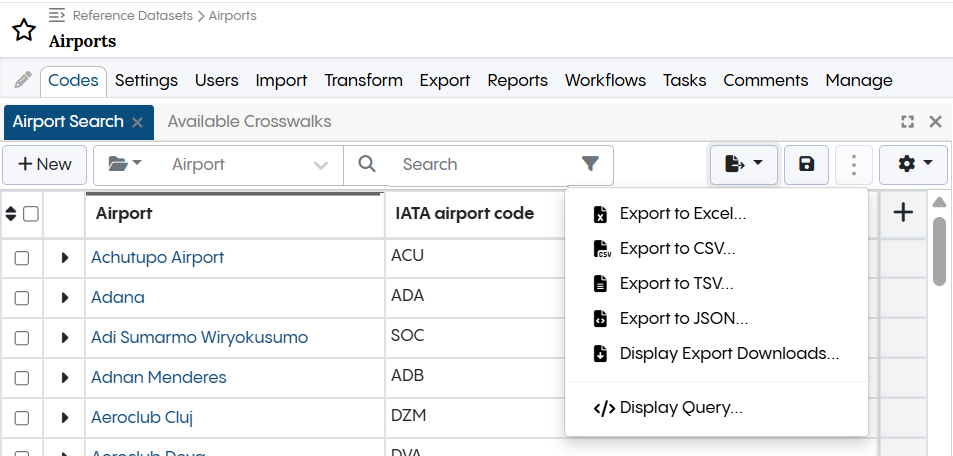The image size is (953, 456).
Task: Open the Users tab
Action: tap(216, 81)
